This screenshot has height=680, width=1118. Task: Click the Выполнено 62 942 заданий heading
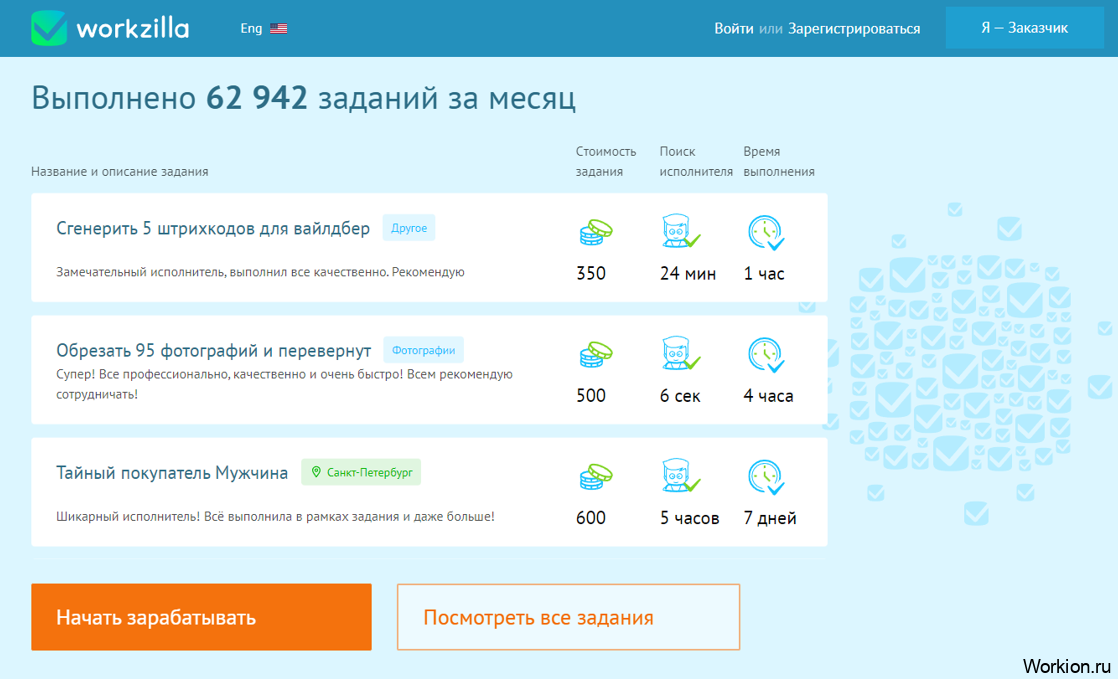303,98
